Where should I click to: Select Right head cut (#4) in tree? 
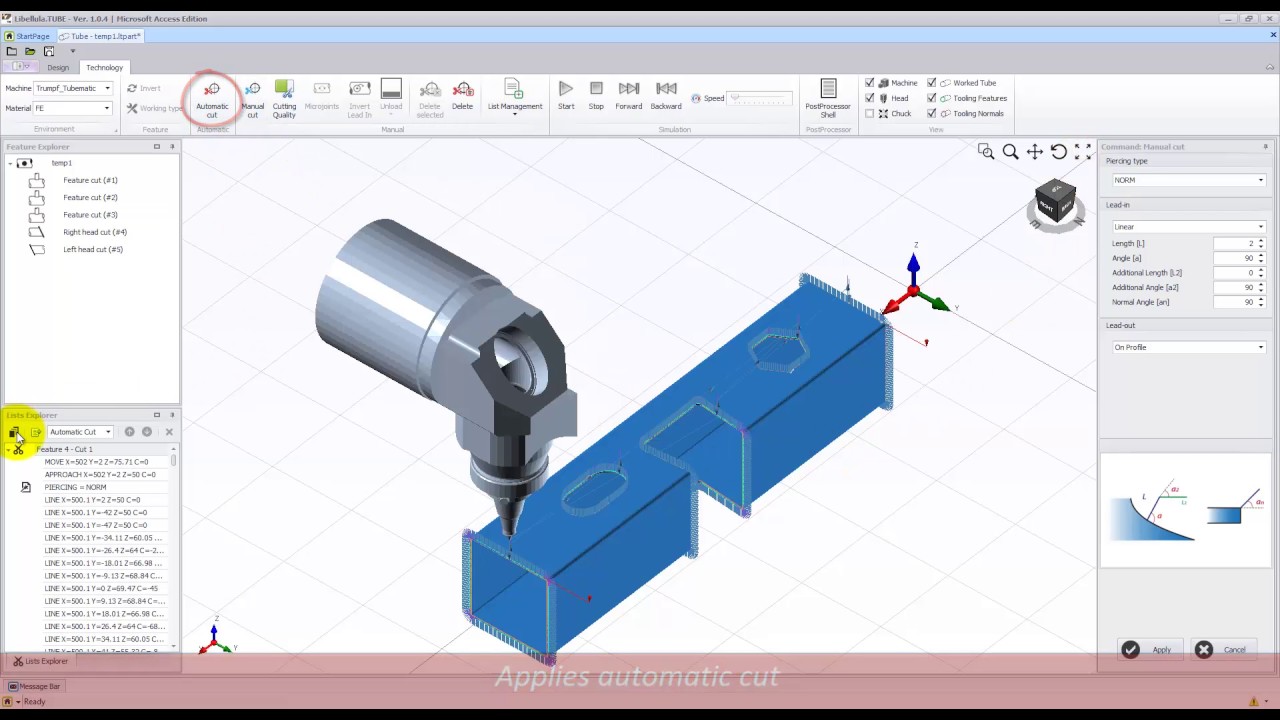tap(95, 232)
